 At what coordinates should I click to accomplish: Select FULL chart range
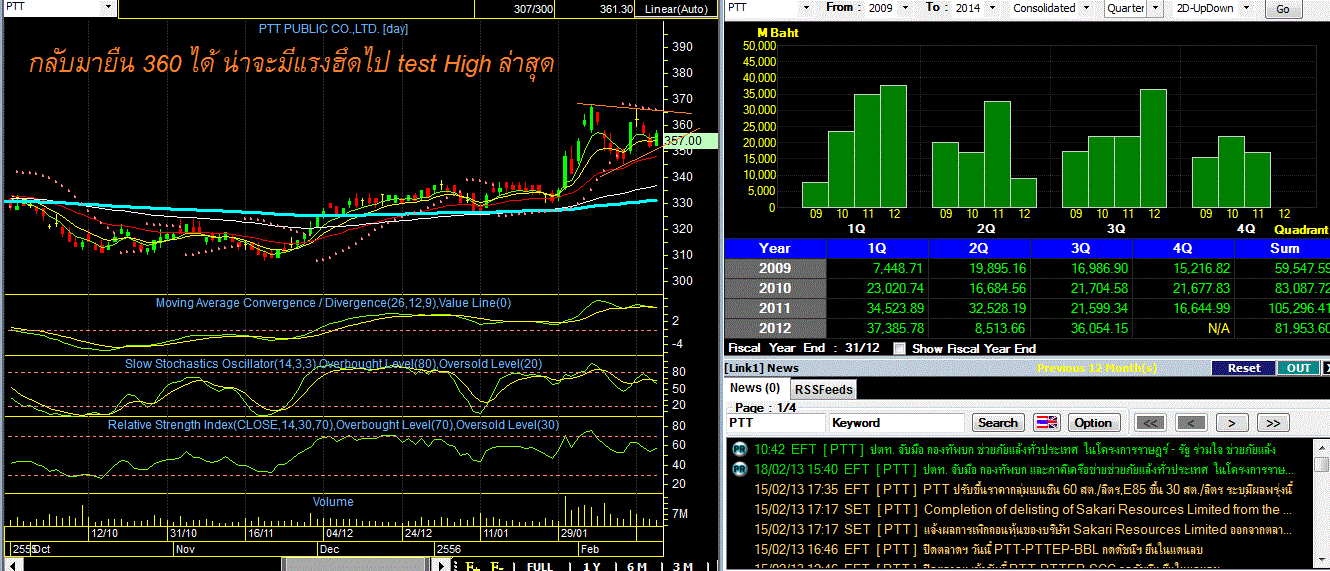(540, 566)
